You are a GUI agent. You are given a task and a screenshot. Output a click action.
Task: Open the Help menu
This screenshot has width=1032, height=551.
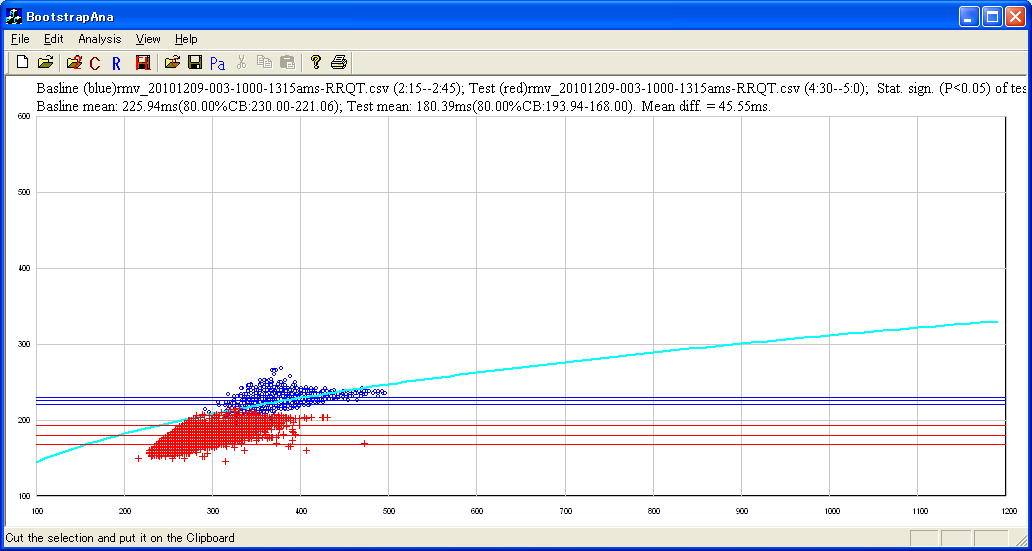pyautogui.click(x=186, y=39)
